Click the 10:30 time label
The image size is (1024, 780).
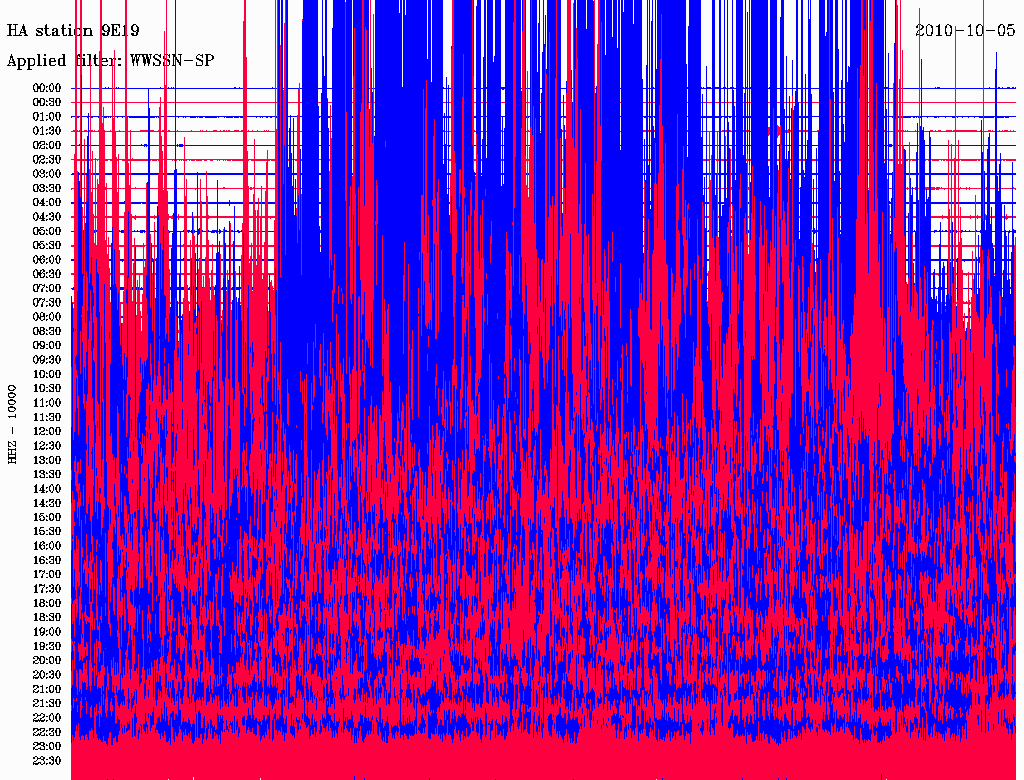tap(47, 389)
